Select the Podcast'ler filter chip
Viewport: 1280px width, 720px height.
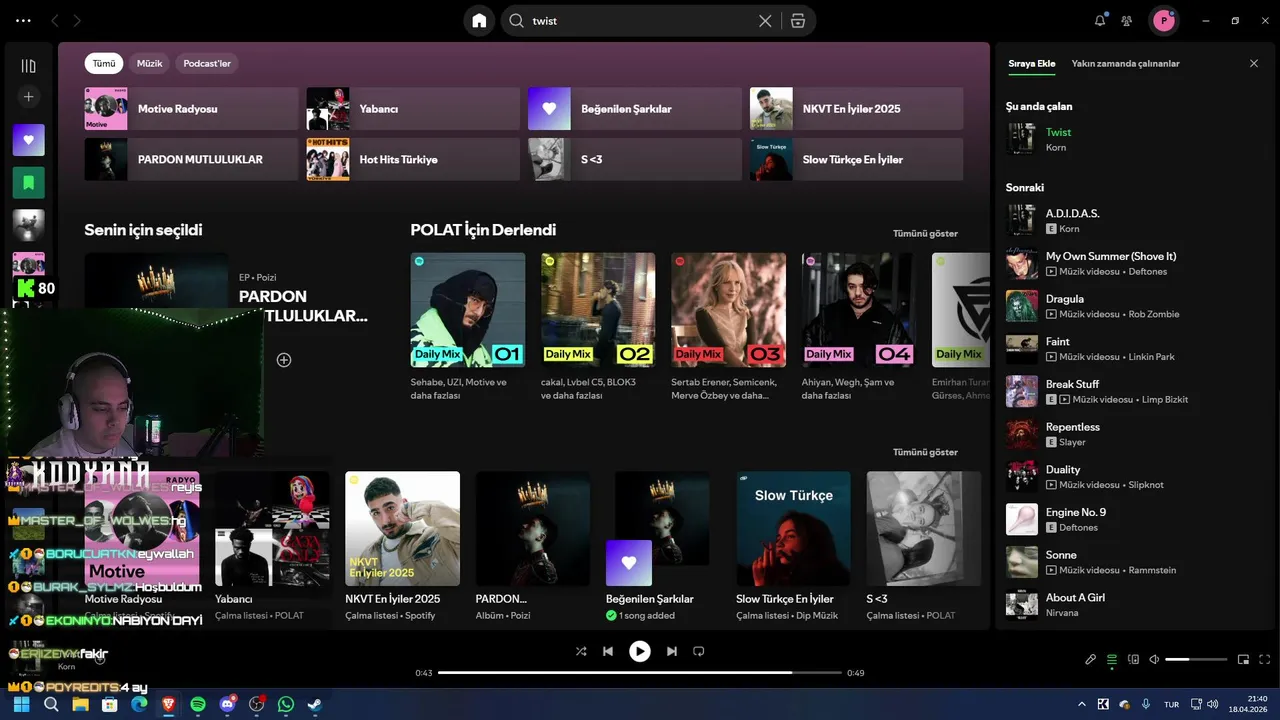[x=207, y=63]
